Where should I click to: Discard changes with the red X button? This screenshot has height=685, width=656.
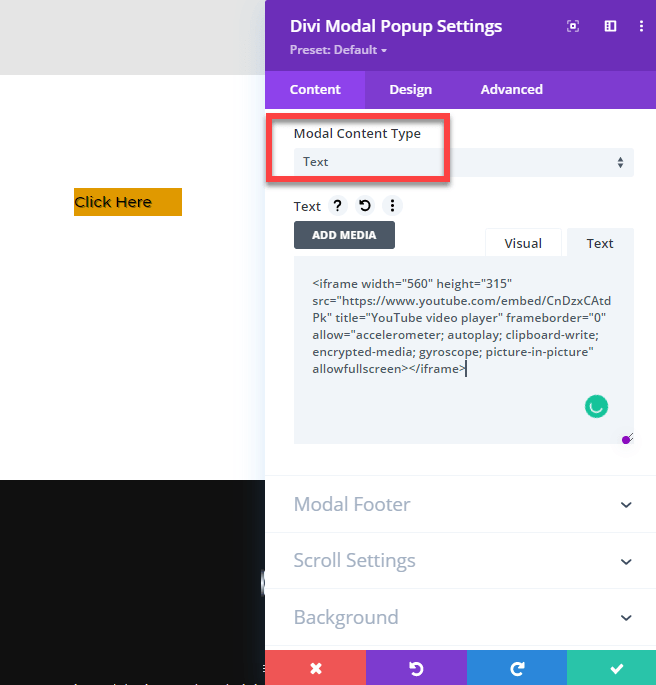[x=315, y=668]
